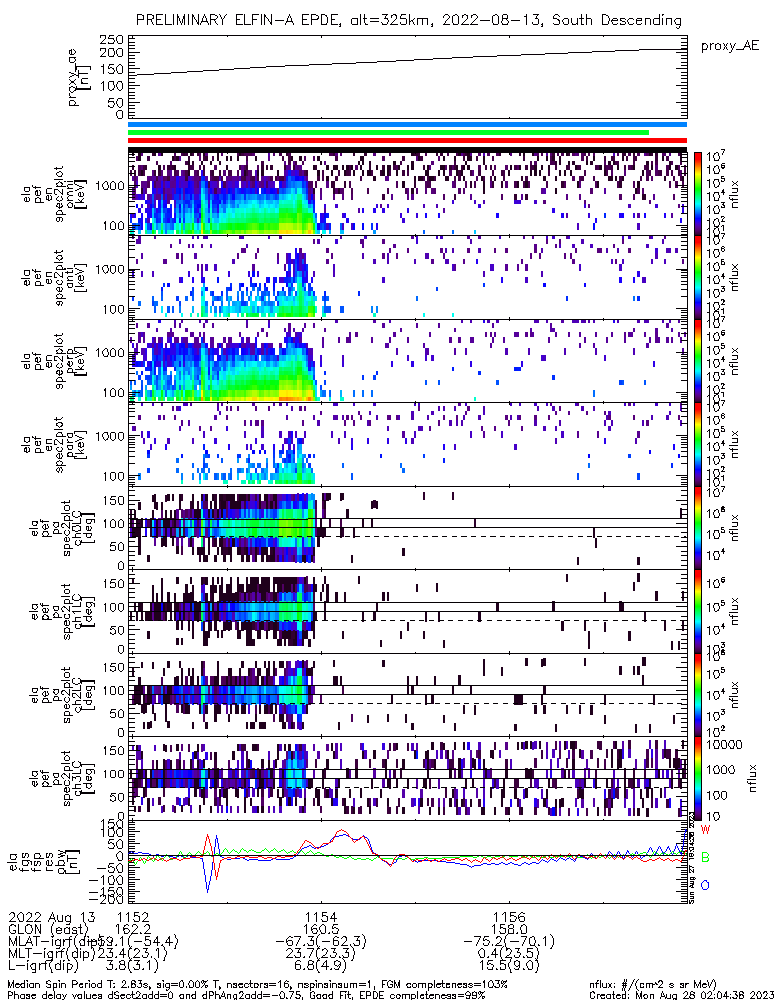Image resolution: width=775 pixels, height=1000 pixels.
Task: Click the ch0LC [deg] axis label
Action: point(61,527)
